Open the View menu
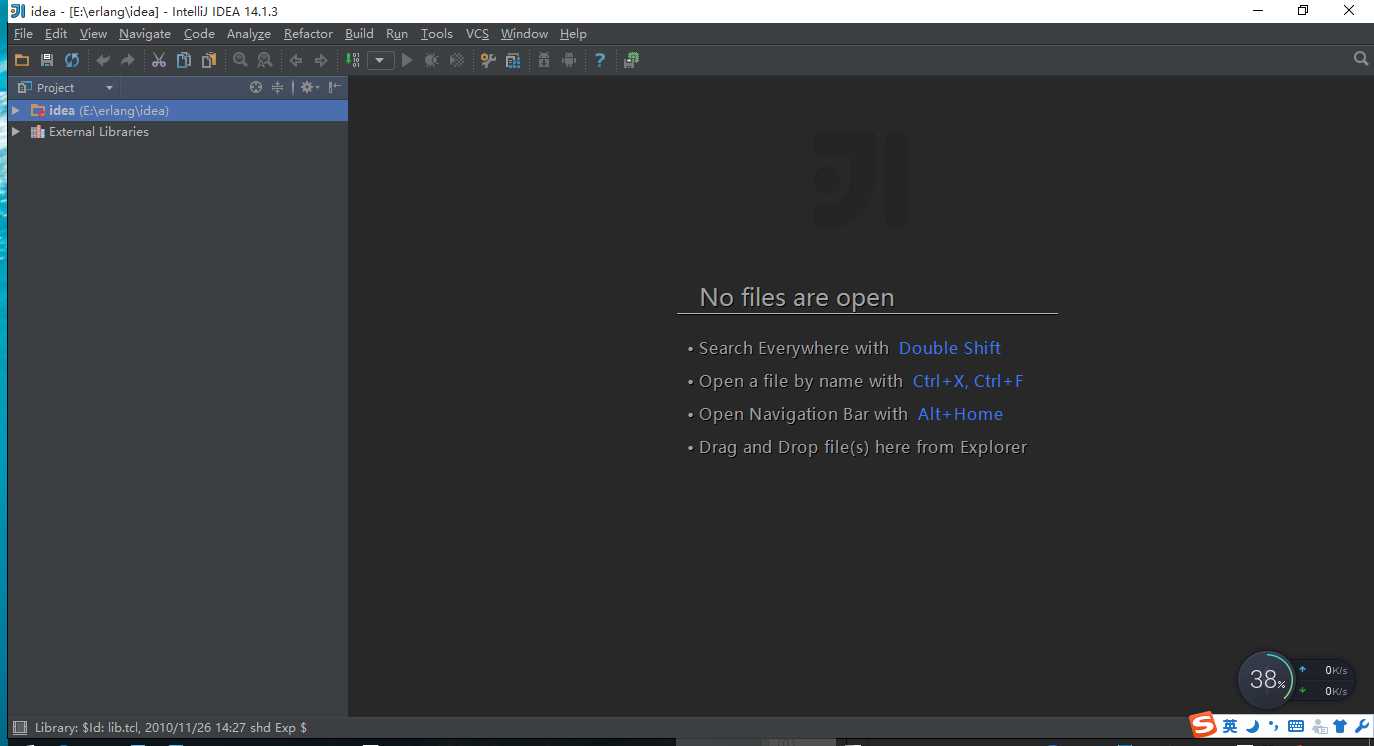 (93, 34)
